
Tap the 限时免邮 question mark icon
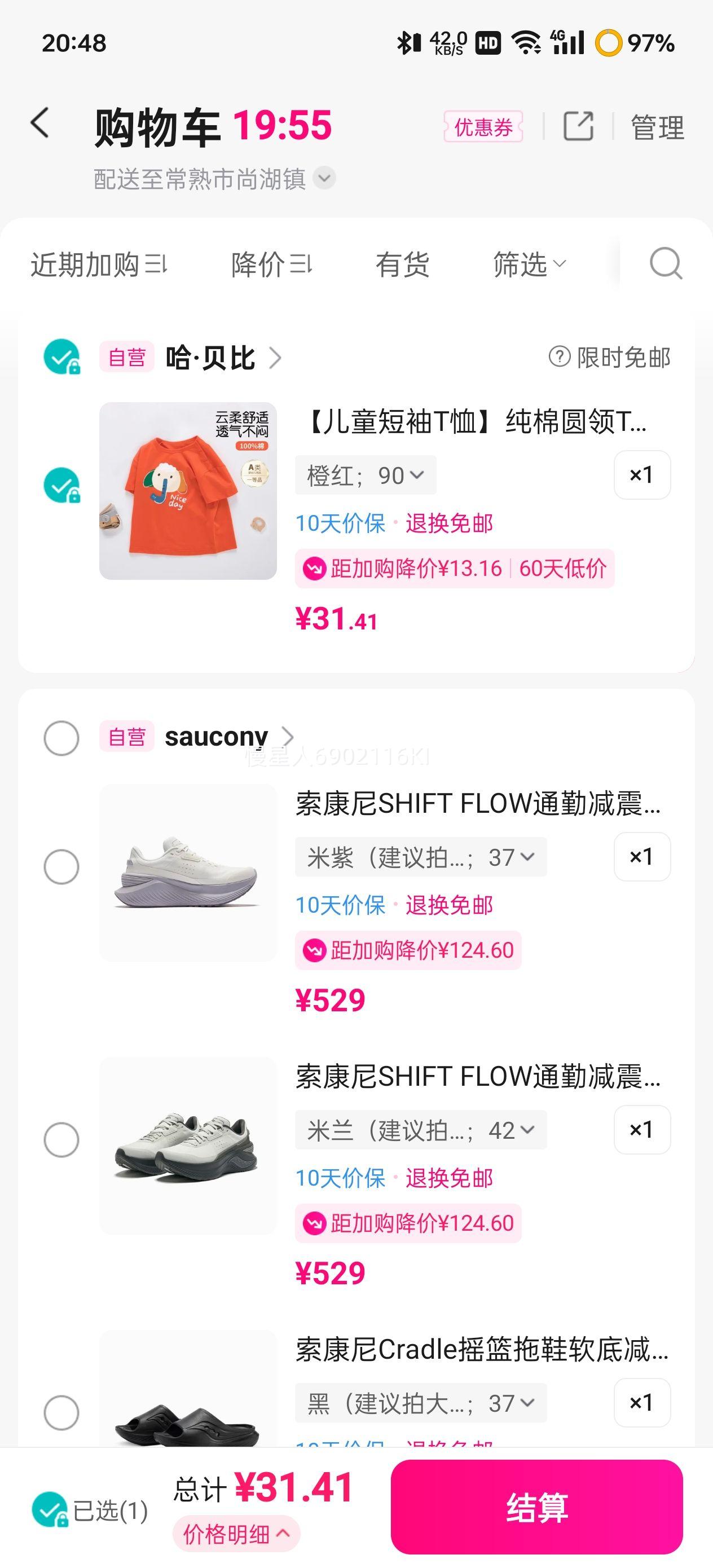click(559, 356)
